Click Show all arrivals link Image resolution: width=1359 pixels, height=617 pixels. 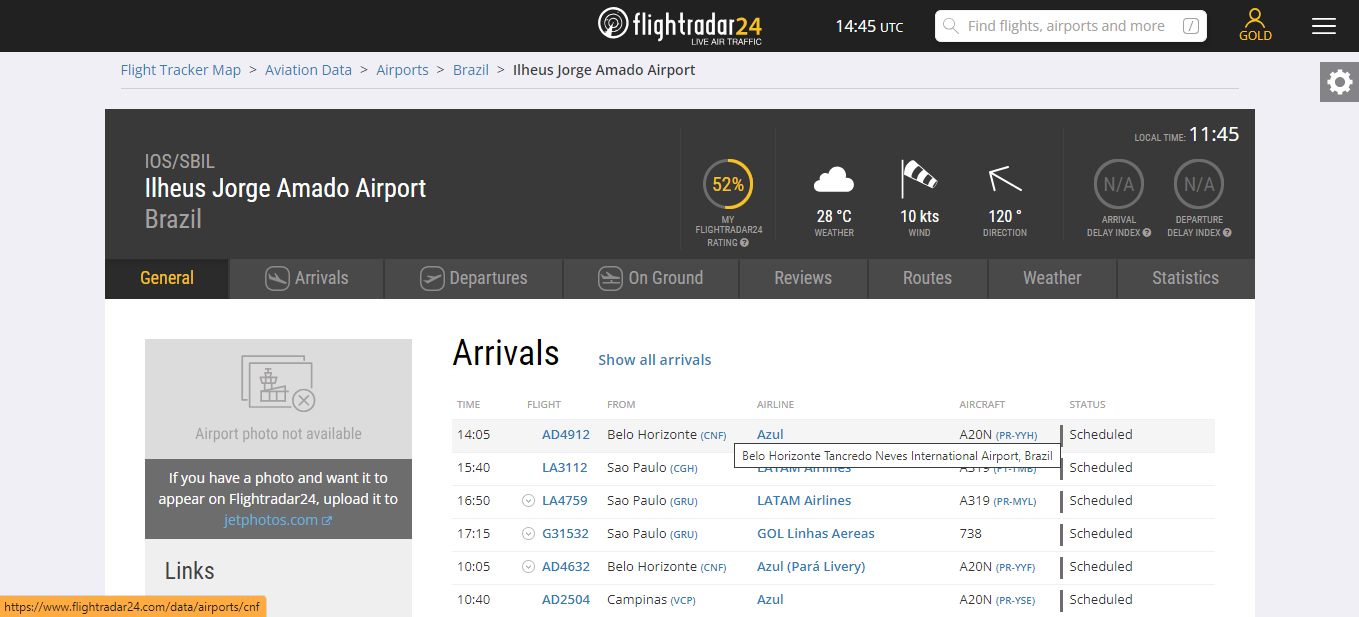pyautogui.click(x=655, y=360)
